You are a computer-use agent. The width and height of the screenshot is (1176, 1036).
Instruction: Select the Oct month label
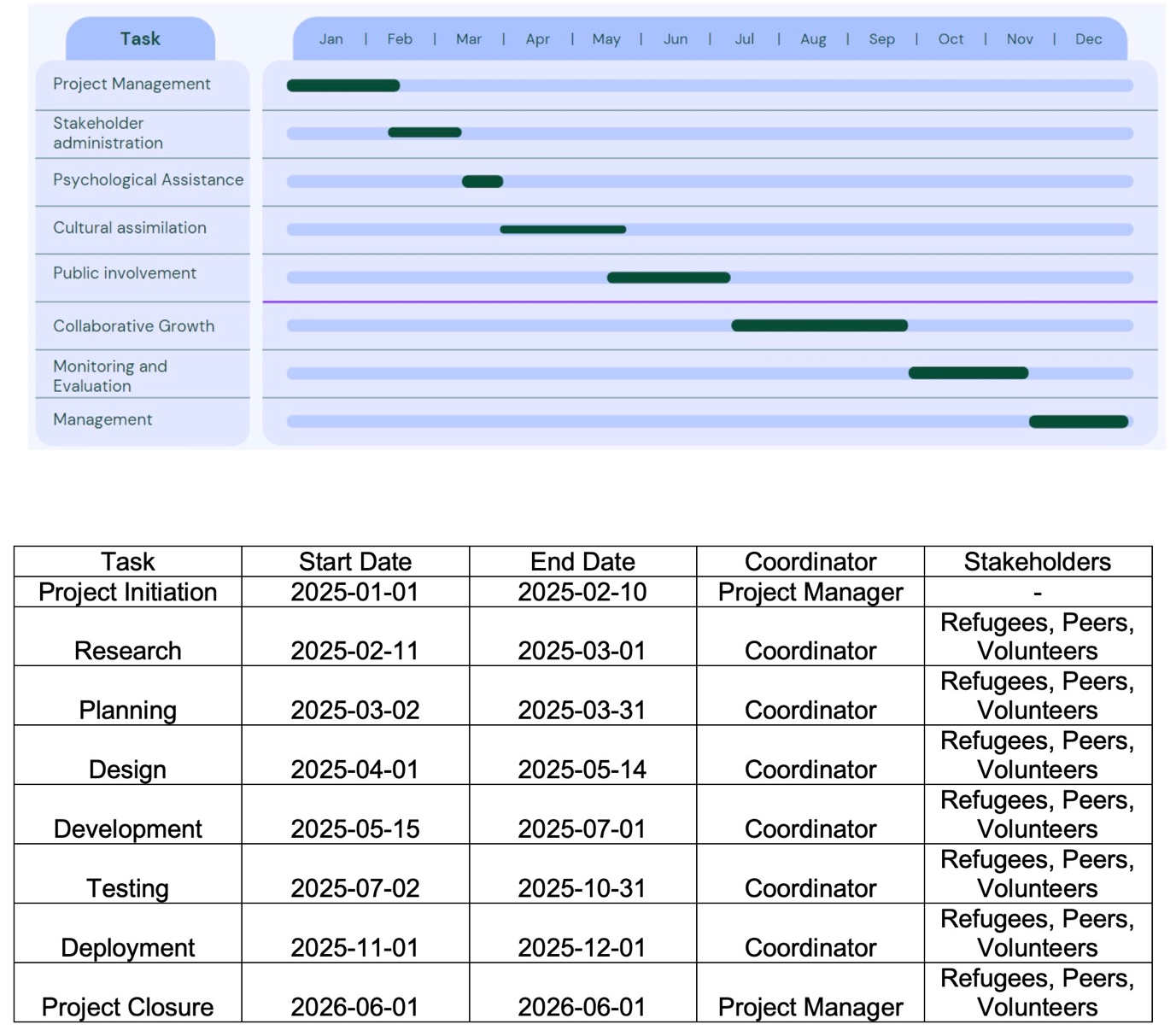click(951, 39)
